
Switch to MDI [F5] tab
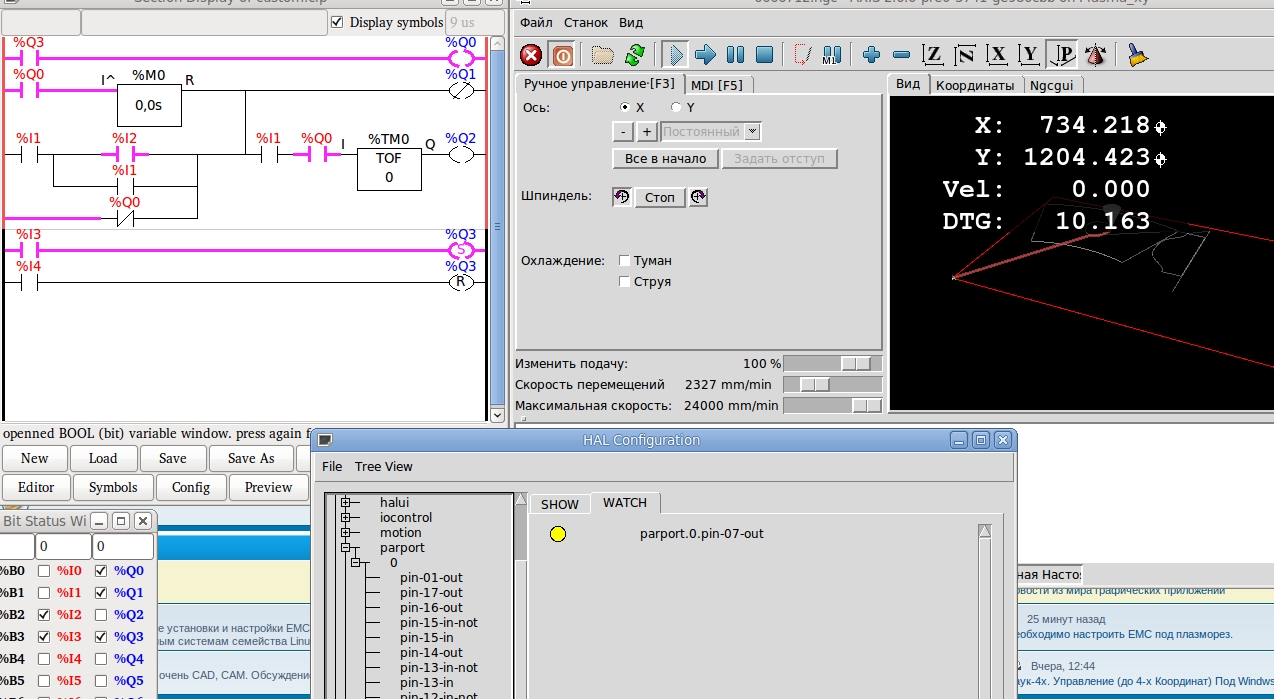pyautogui.click(x=718, y=85)
